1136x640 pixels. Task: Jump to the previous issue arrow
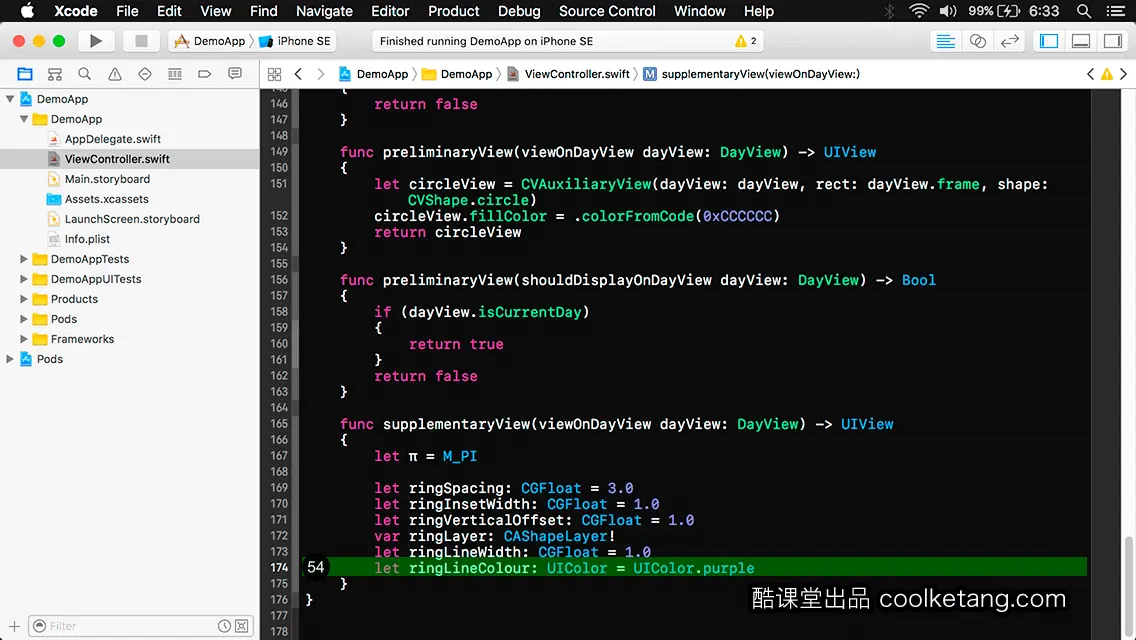click(1090, 74)
